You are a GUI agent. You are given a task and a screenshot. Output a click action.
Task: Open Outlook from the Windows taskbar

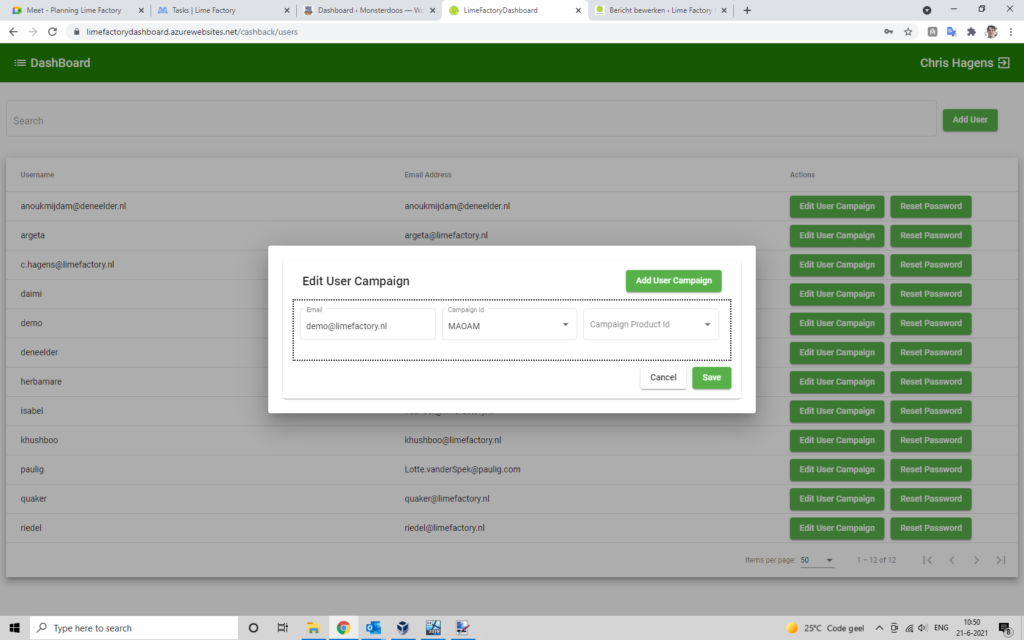tap(373, 628)
